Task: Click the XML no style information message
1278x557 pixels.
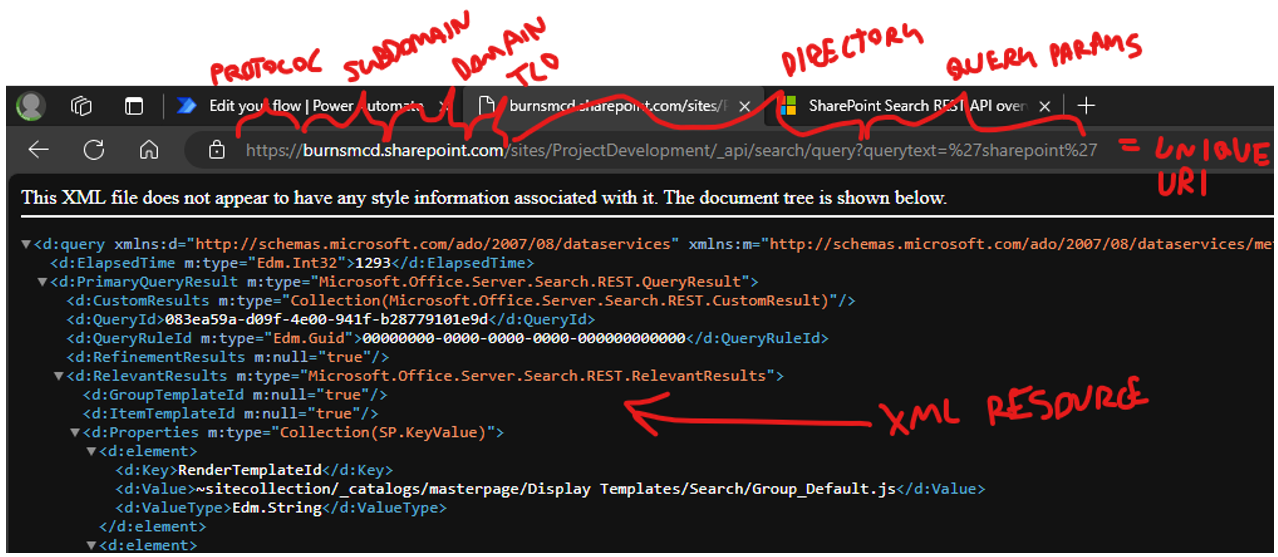Action: pyautogui.click(x=484, y=198)
